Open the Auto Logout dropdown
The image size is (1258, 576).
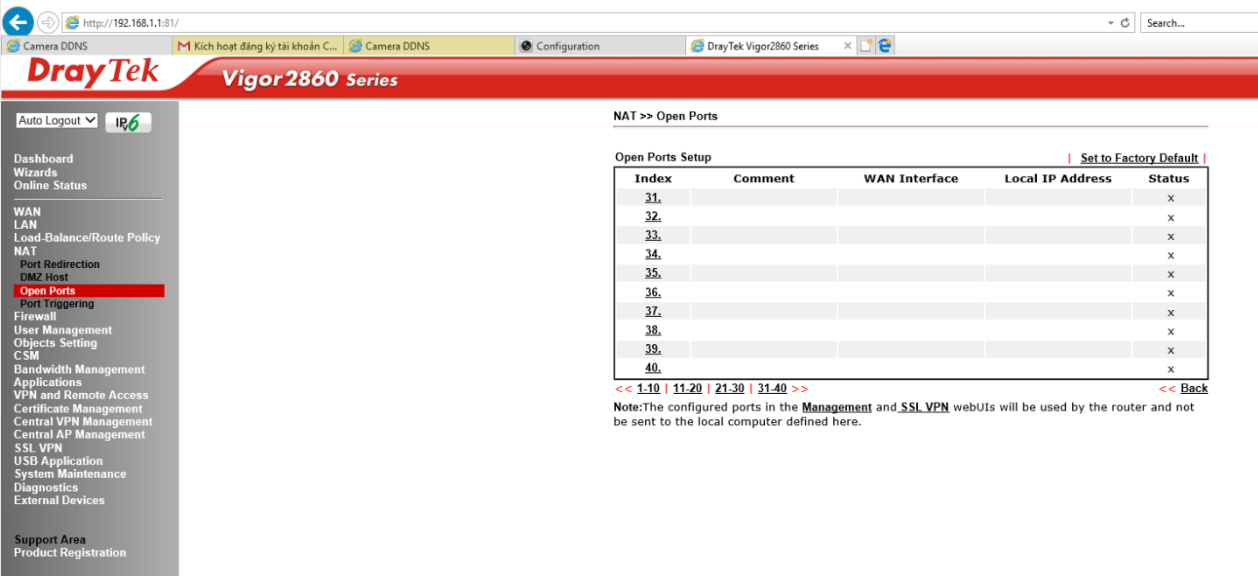coord(57,121)
